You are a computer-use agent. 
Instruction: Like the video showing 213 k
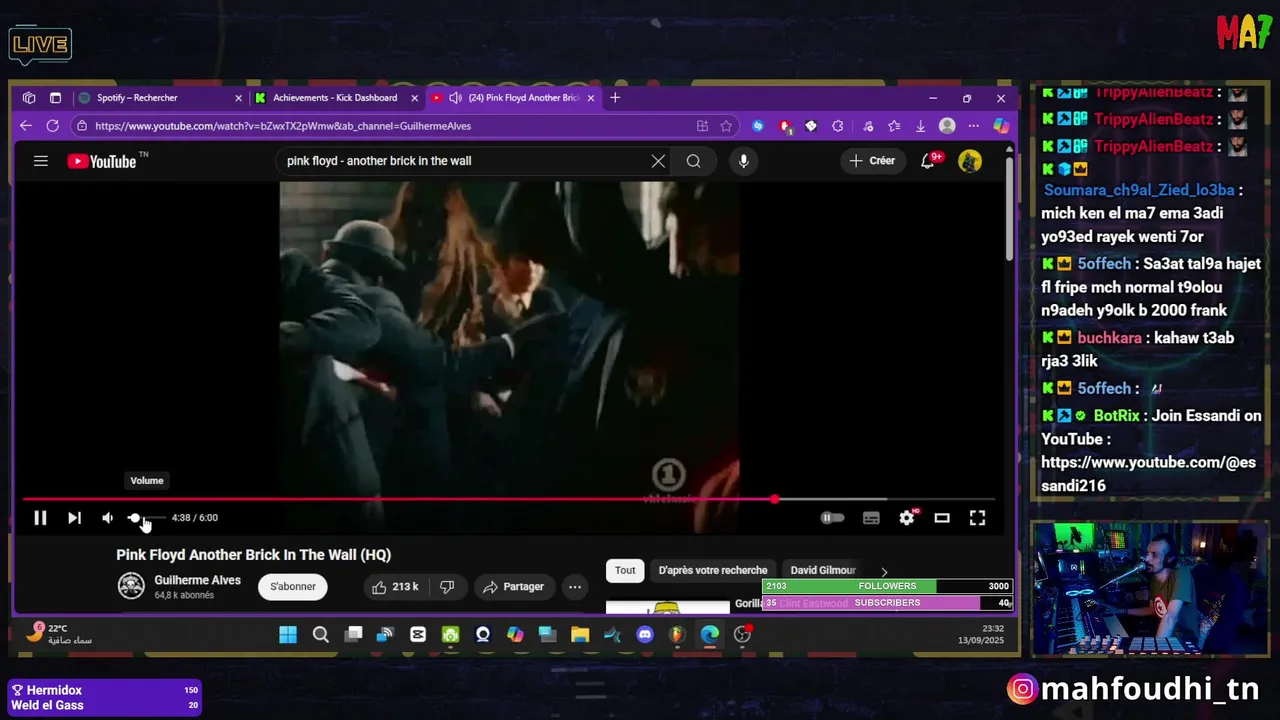click(x=396, y=587)
